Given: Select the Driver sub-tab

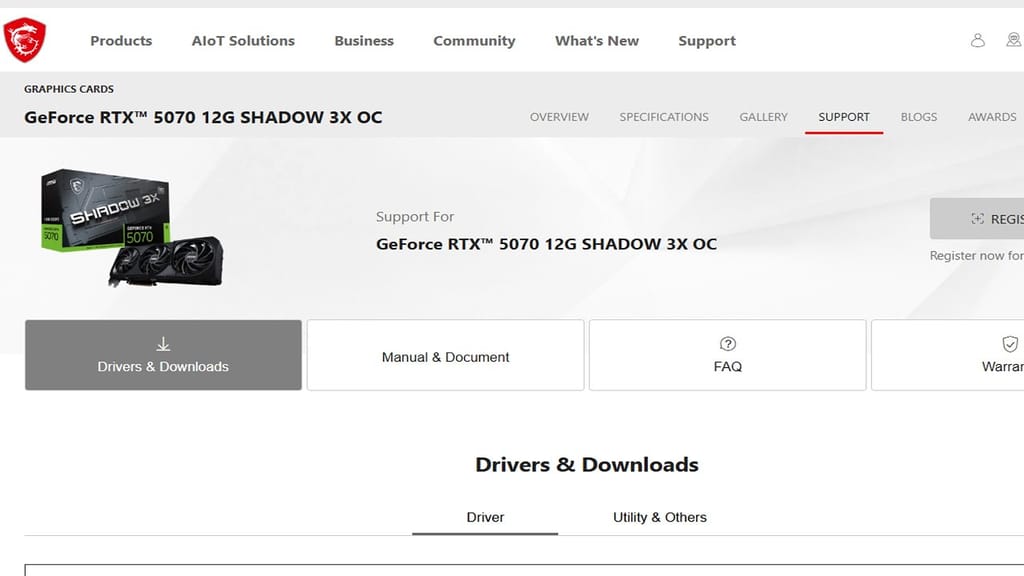Looking at the screenshot, I should tap(485, 517).
